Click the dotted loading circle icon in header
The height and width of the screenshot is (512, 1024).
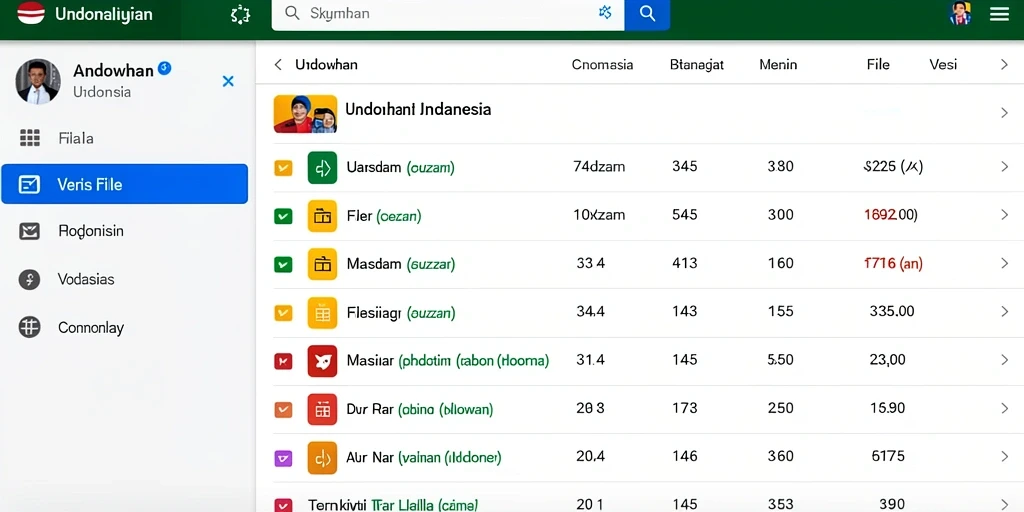[240, 14]
